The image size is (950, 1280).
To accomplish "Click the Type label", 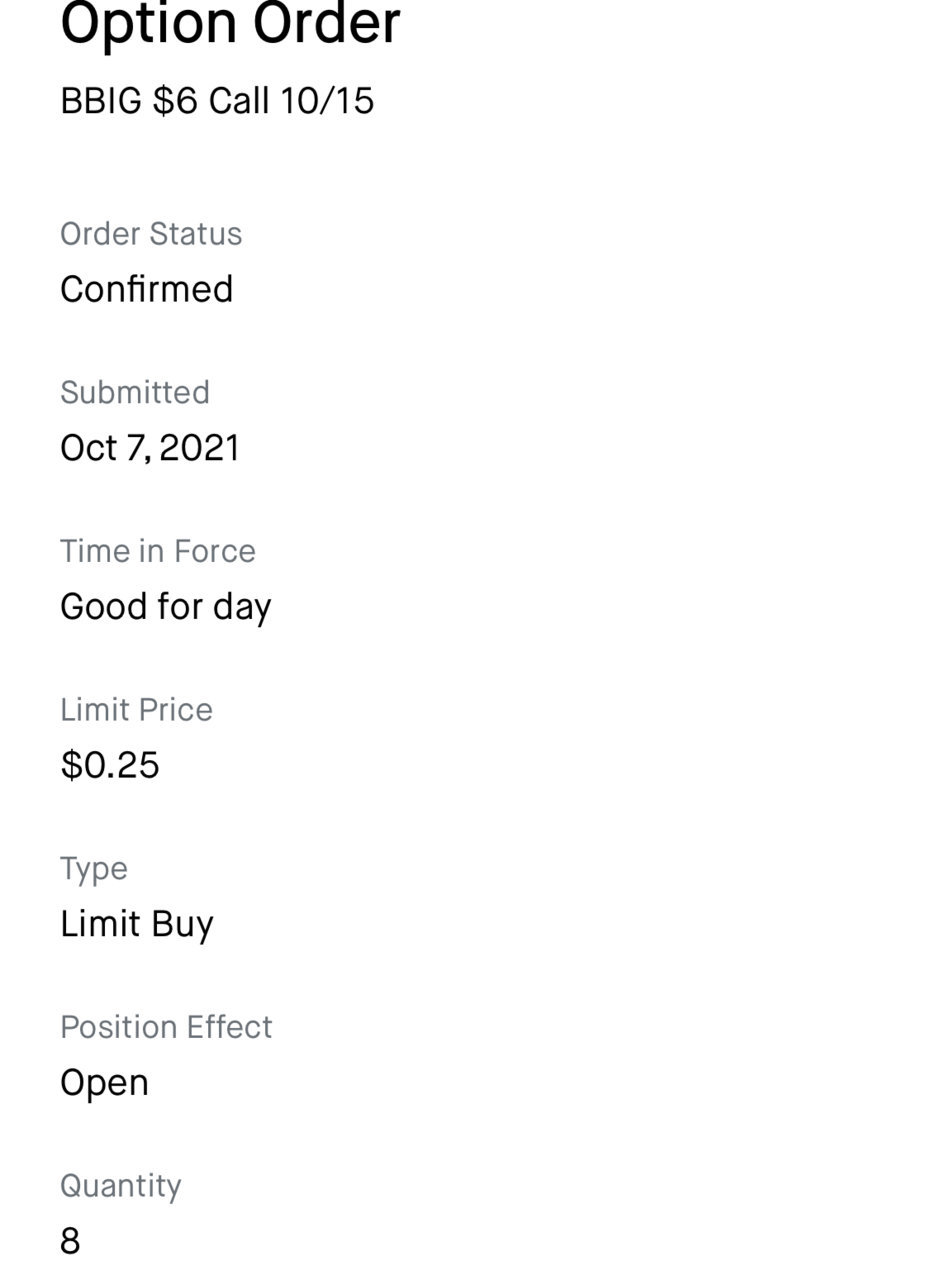I will pyautogui.click(x=94, y=869).
